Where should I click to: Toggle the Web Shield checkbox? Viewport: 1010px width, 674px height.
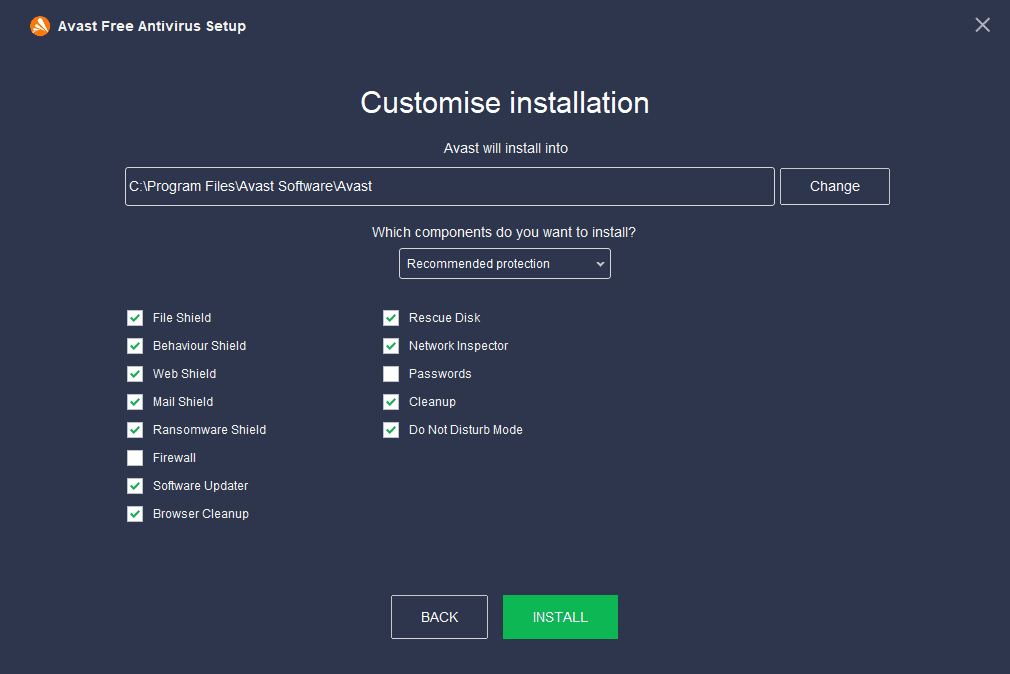(x=135, y=374)
